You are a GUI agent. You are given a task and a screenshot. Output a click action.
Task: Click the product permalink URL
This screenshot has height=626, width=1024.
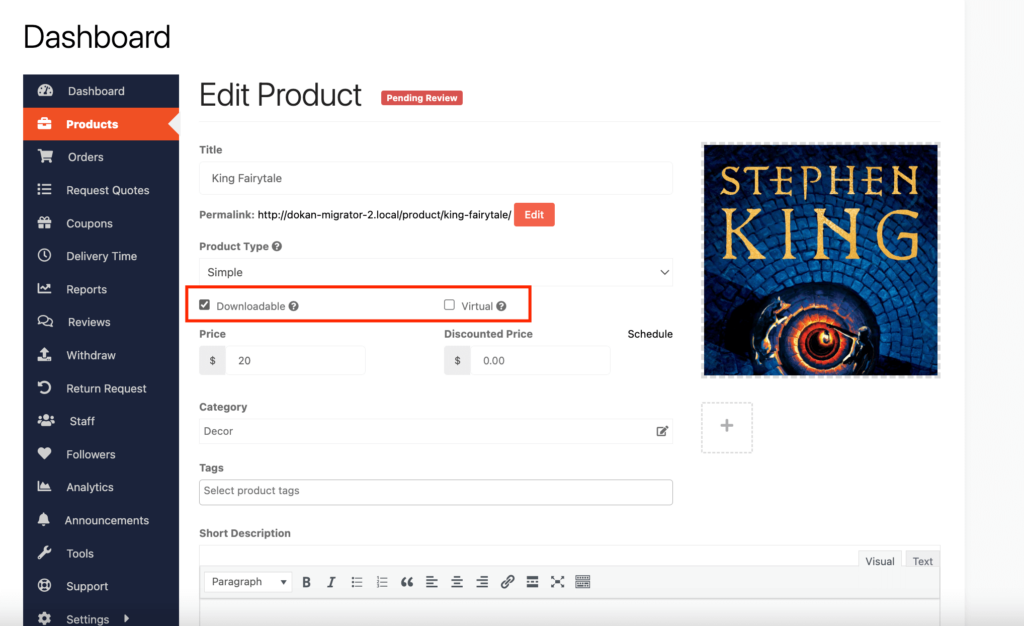385,215
